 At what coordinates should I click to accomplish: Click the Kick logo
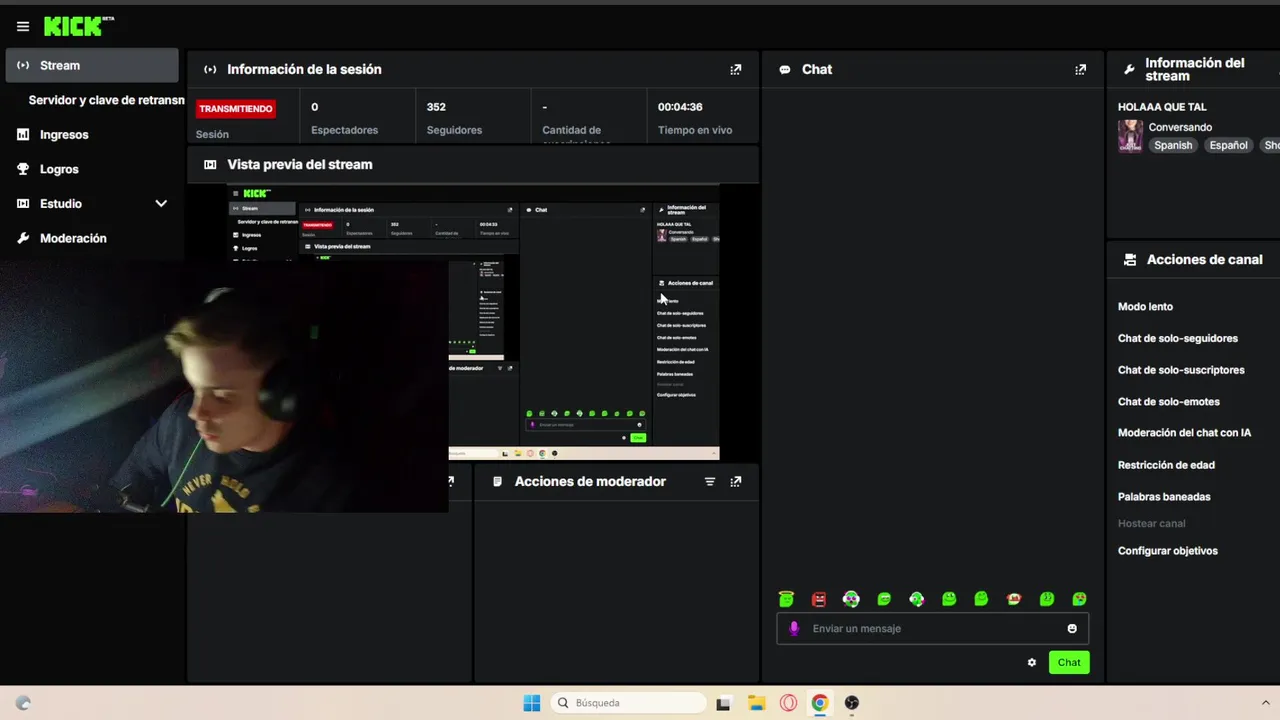click(x=78, y=26)
